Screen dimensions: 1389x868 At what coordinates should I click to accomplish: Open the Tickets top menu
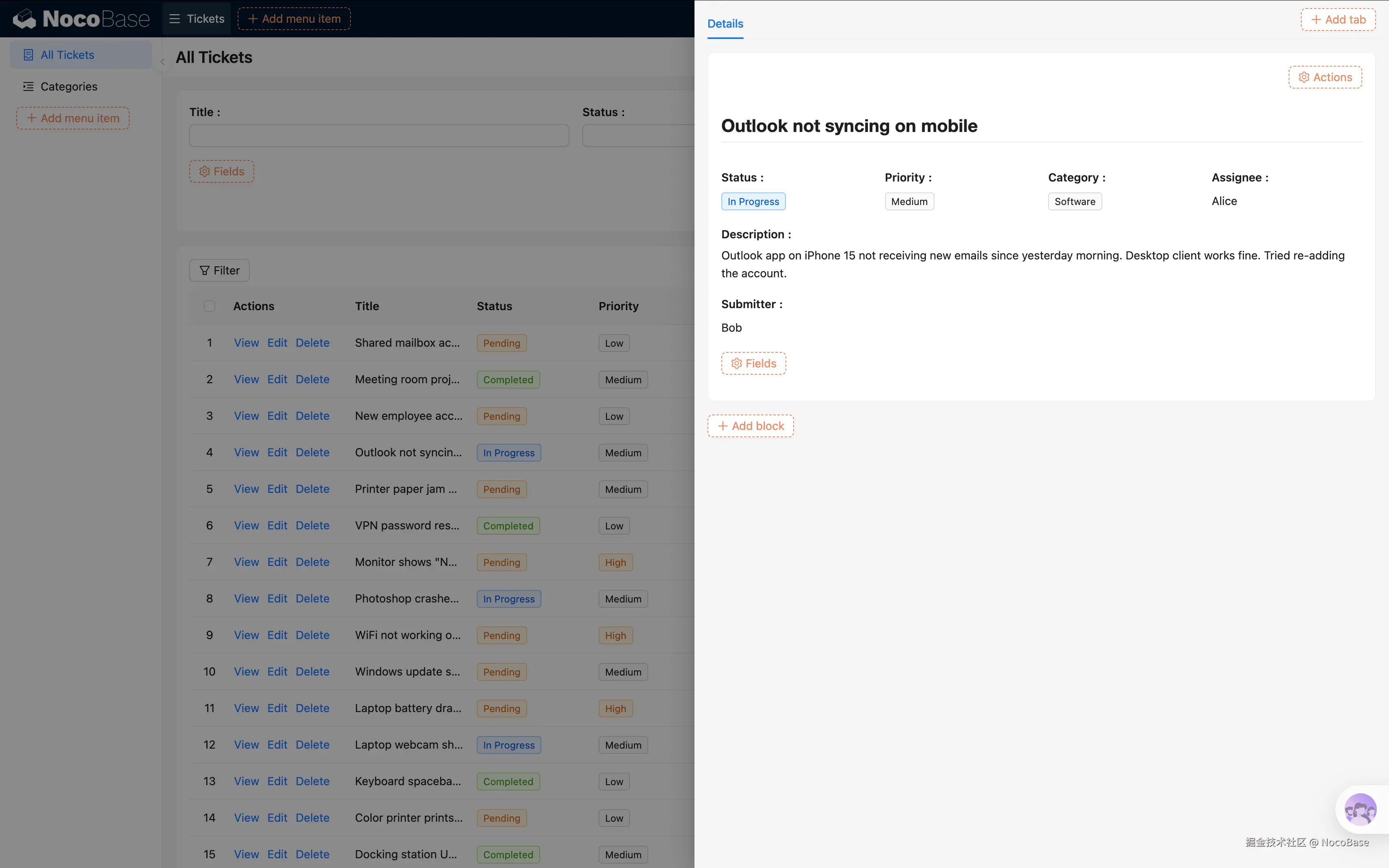tap(197, 19)
